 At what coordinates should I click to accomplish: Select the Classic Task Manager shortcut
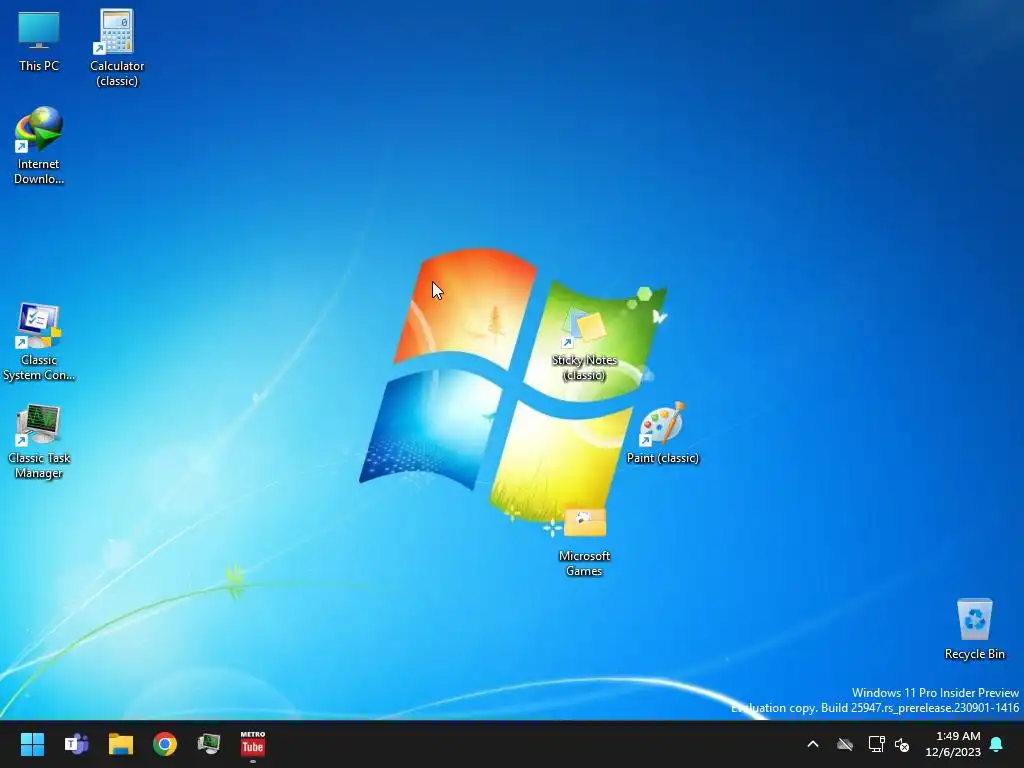[39, 441]
